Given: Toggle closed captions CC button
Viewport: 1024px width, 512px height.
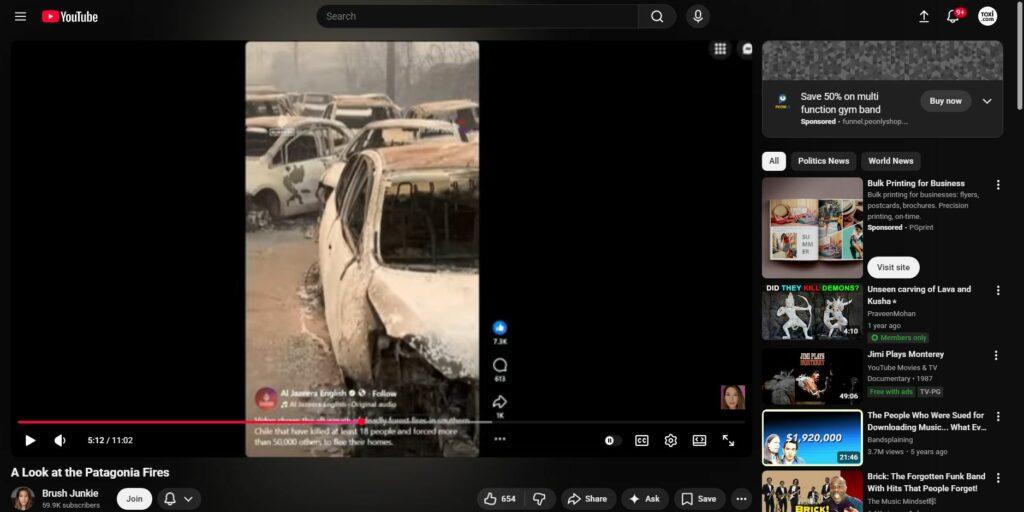Looking at the screenshot, I should [x=641, y=440].
